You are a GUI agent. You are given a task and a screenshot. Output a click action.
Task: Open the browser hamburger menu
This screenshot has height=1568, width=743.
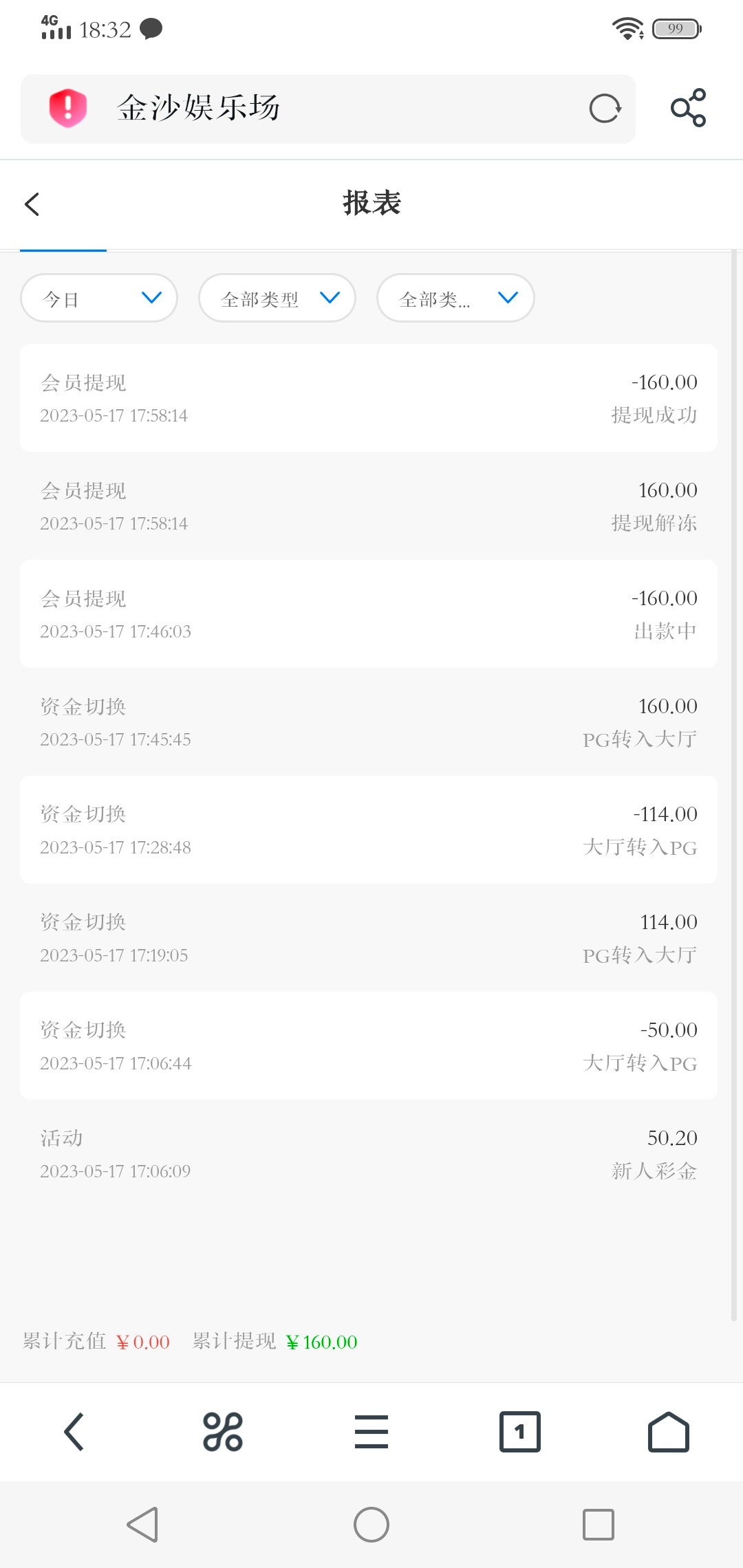pos(371,1432)
